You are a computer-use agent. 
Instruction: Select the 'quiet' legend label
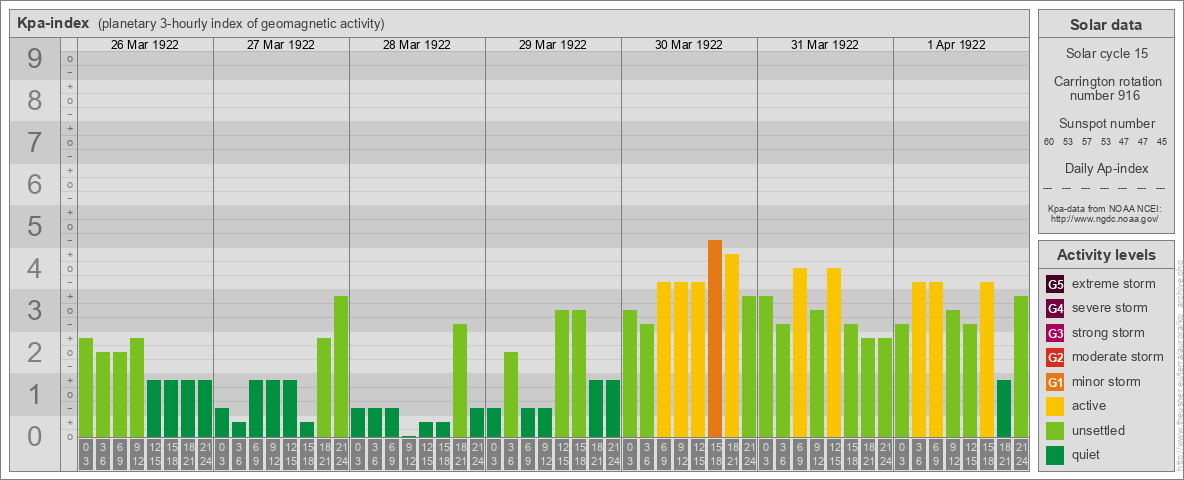[1087, 454]
